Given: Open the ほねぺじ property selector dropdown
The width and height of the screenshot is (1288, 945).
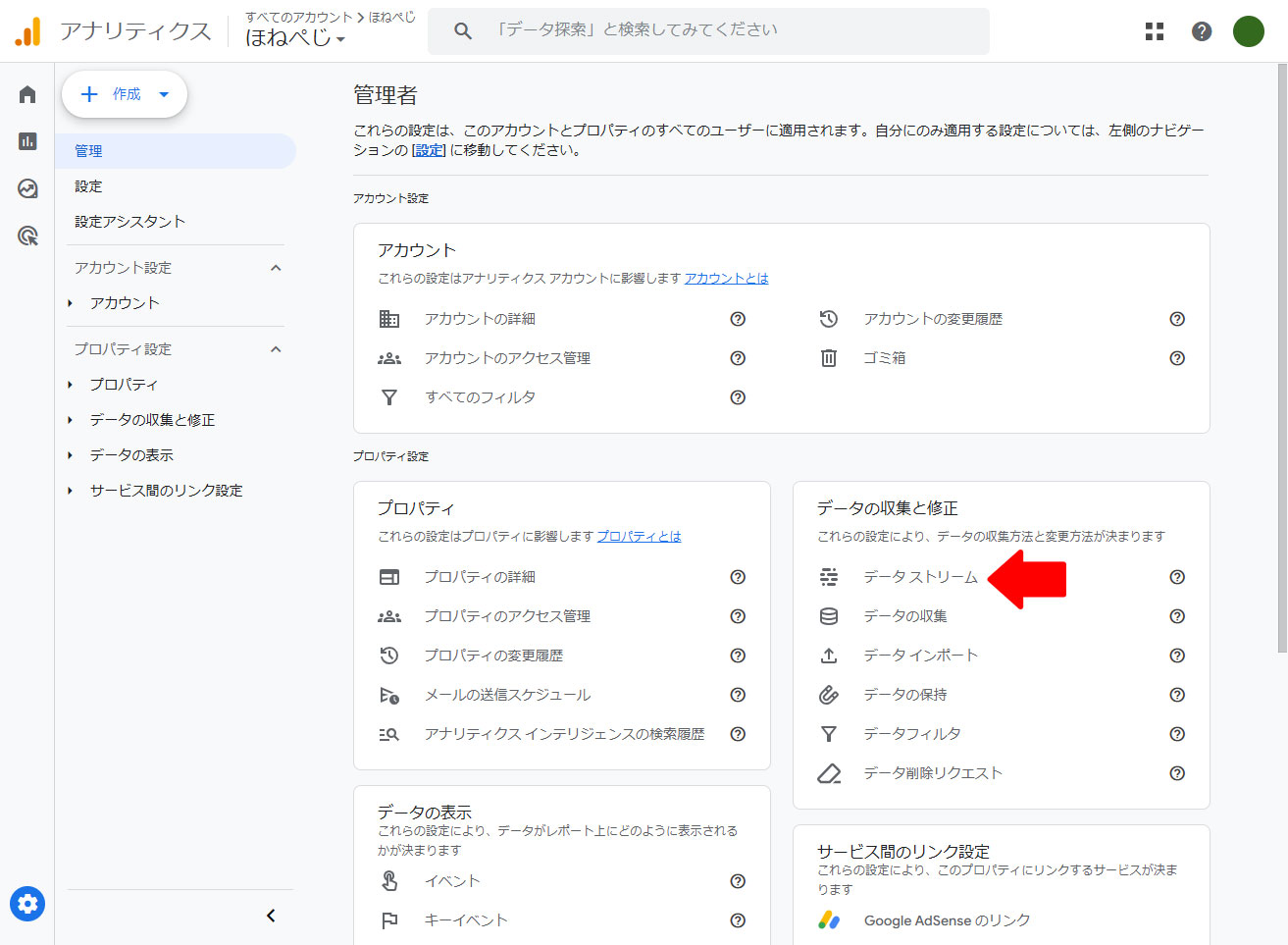Looking at the screenshot, I should pos(295,38).
